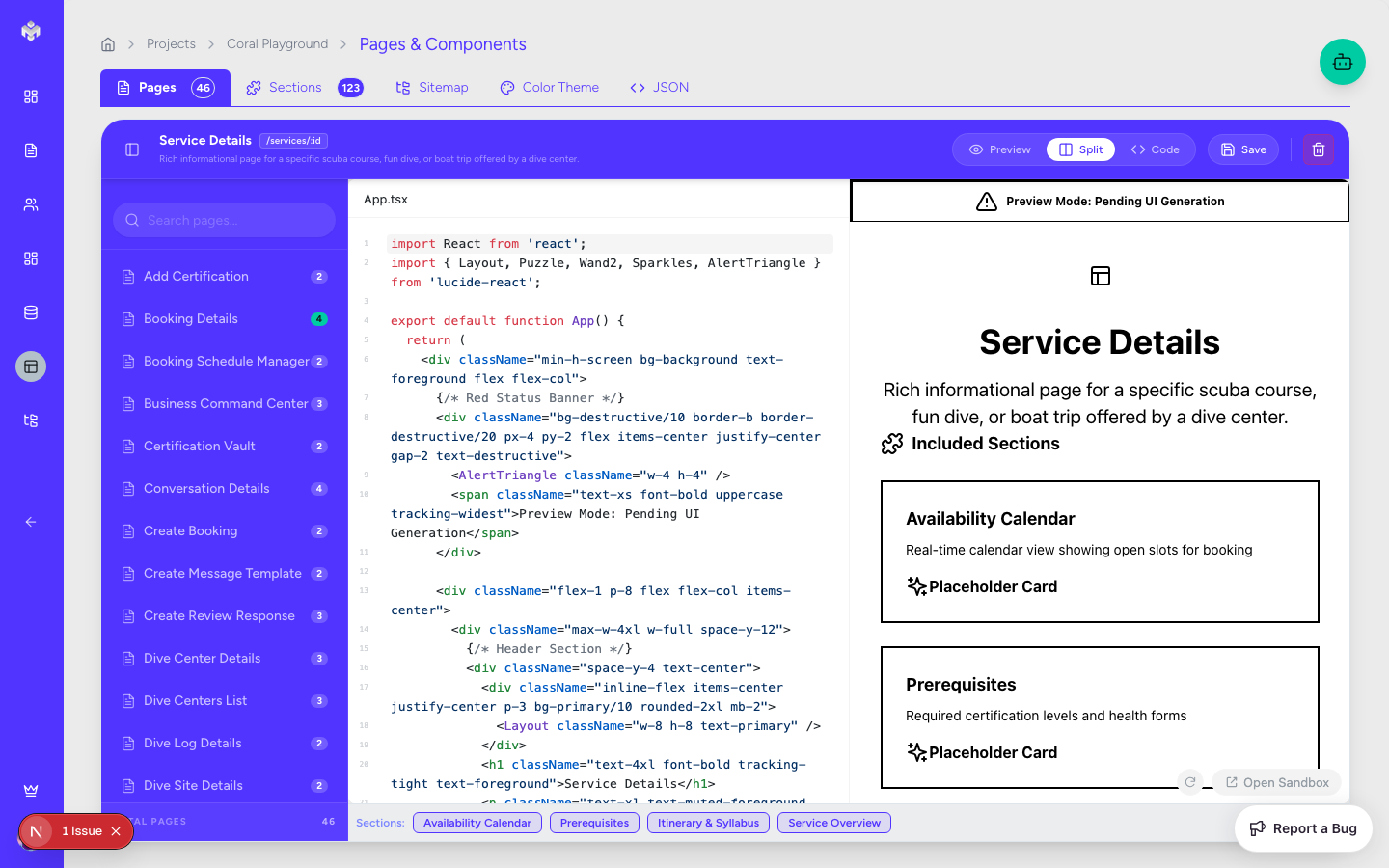Open the database icon in left sidebar
This screenshot has width=1389, height=868.
tap(31, 312)
